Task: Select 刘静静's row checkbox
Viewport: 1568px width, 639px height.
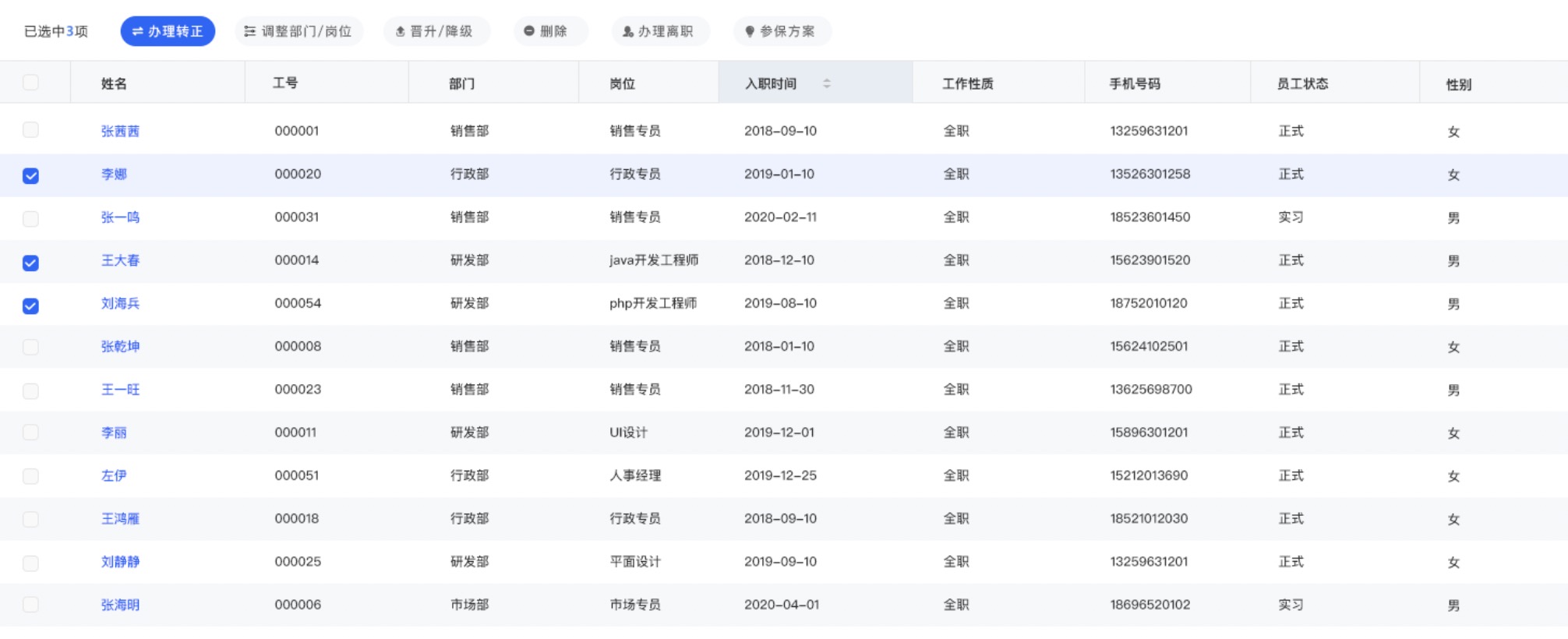Action: coord(30,563)
